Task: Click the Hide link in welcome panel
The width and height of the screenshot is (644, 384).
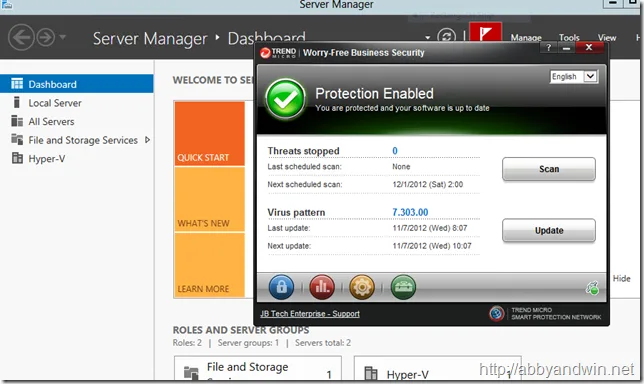Action: pyautogui.click(x=621, y=278)
